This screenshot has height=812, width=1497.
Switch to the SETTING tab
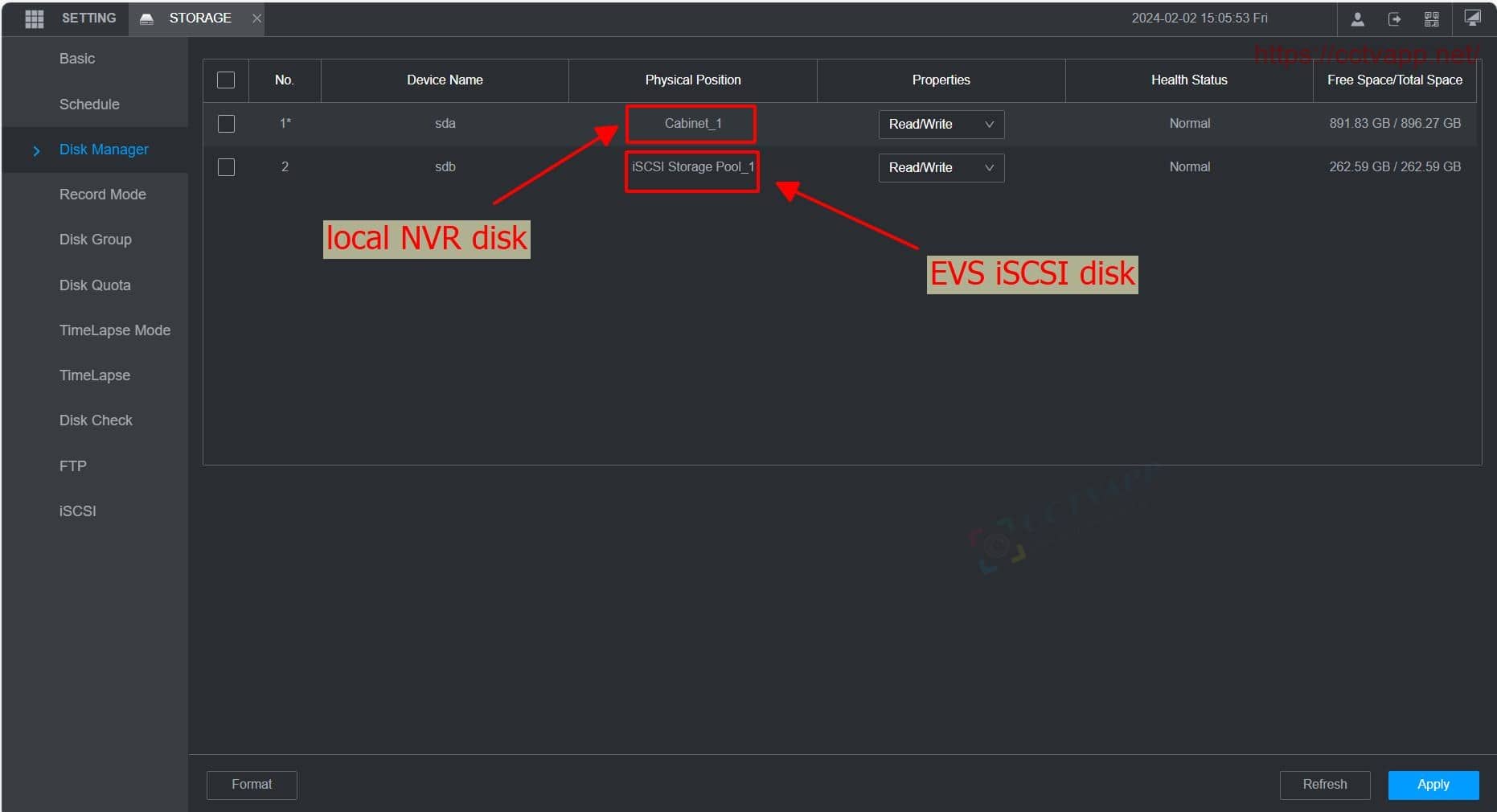click(88, 18)
